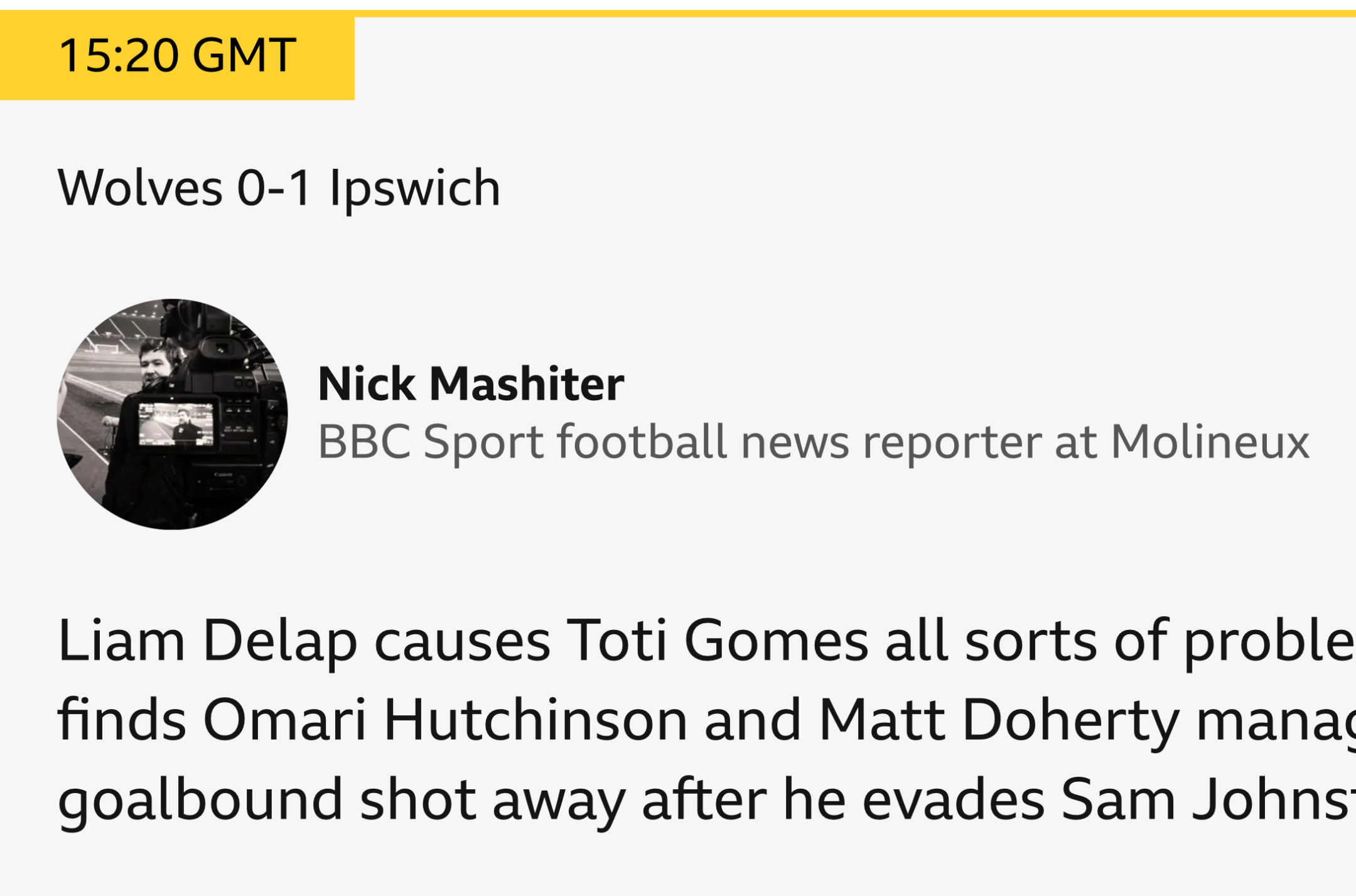
Task: Click the reporter role text mentioning Molineux
Action: click(x=814, y=443)
